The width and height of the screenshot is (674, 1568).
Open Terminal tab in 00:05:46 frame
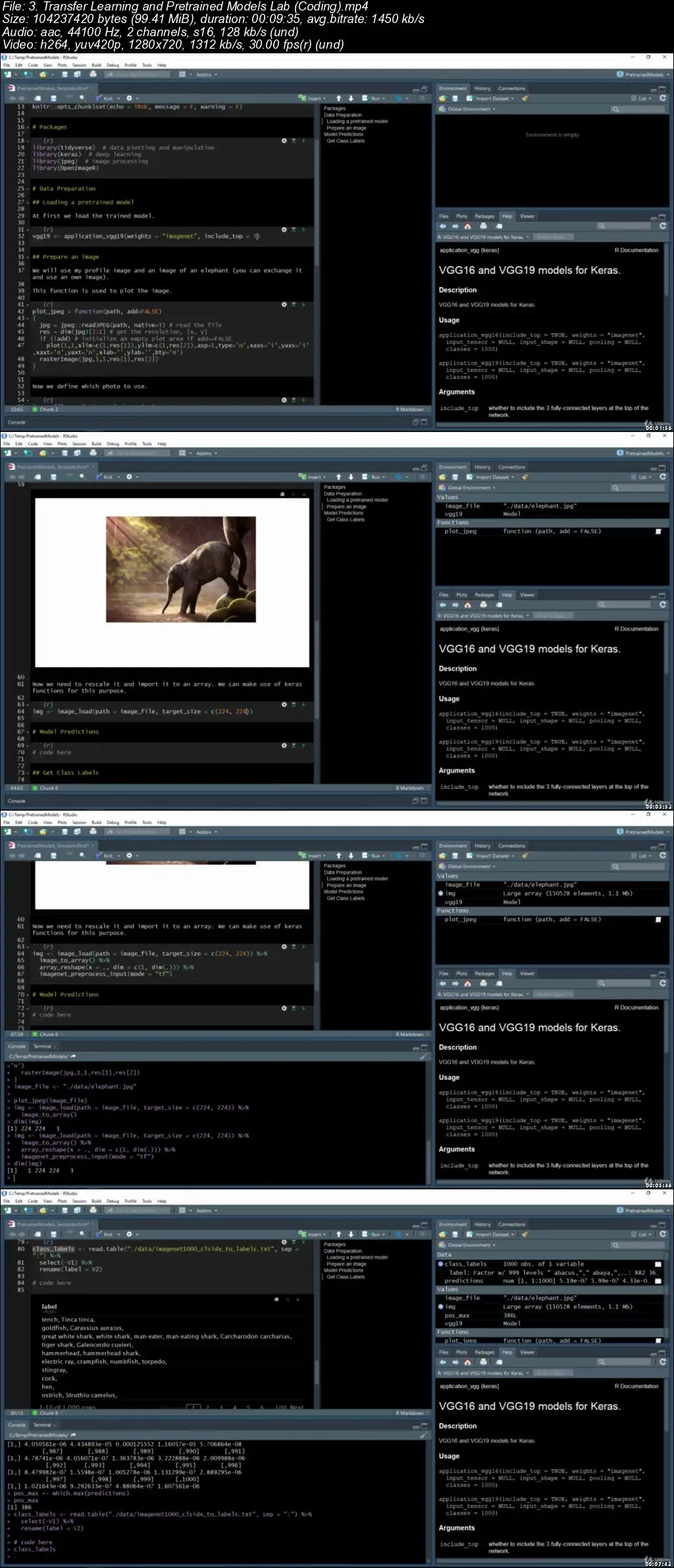(x=43, y=1046)
